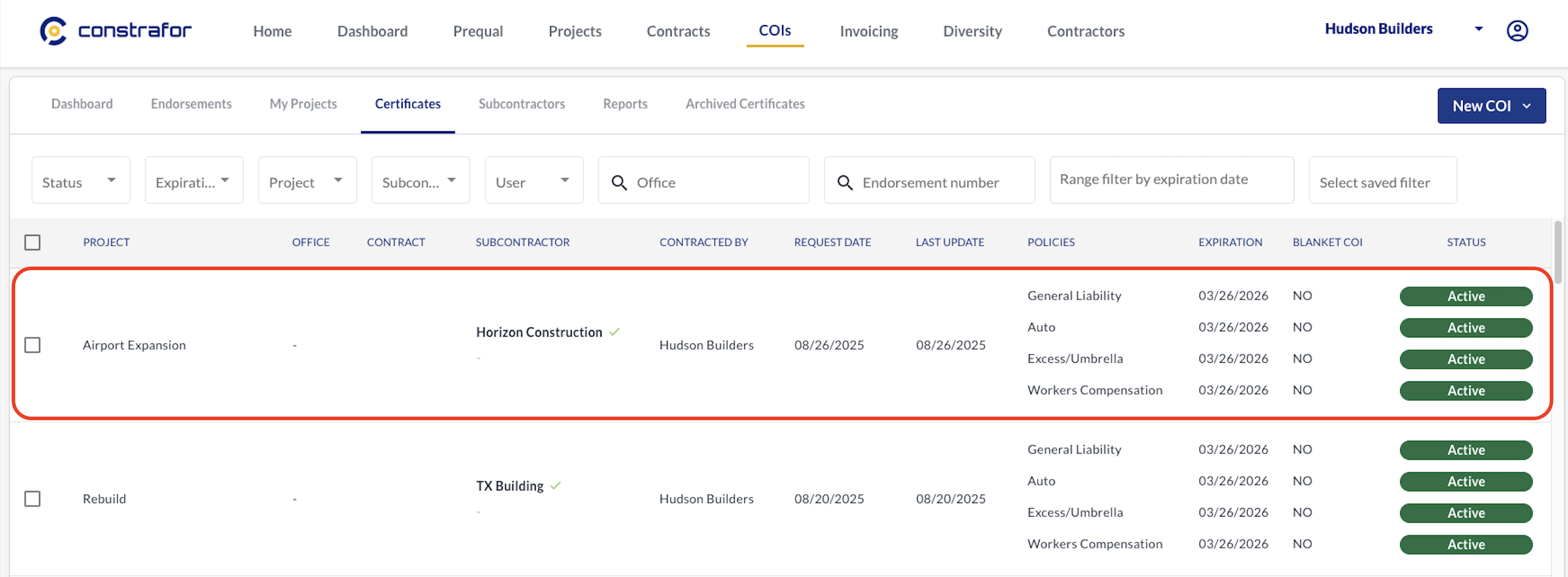Sort by the SUBCONTRACTOR column header
This screenshot has height=577, width=1568.
tap(522, 242)
